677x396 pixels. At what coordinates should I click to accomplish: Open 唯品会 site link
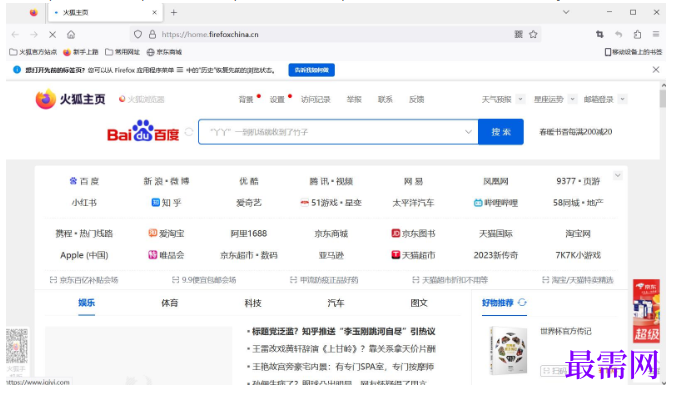tap(166, 255)
